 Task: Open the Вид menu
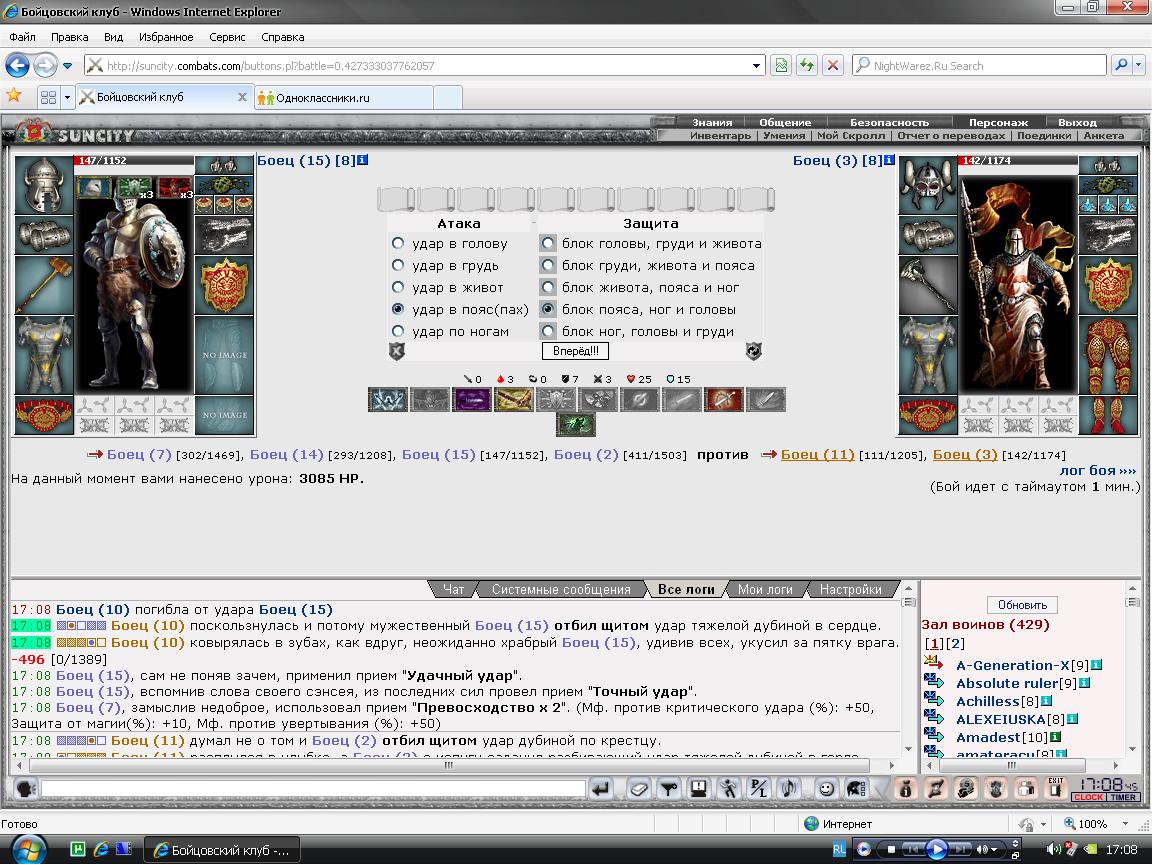coord(113,37)
